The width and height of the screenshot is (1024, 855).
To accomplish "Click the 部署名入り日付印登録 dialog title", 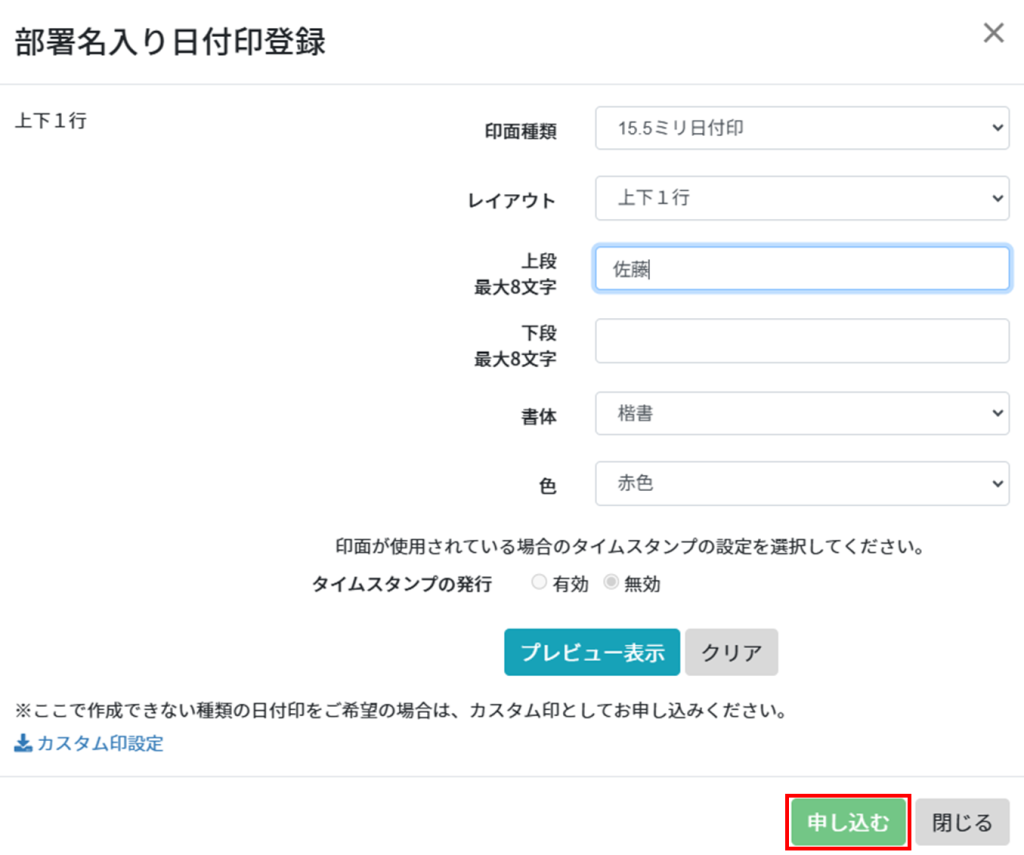I will pyautogui.click(x=170, y=42).
